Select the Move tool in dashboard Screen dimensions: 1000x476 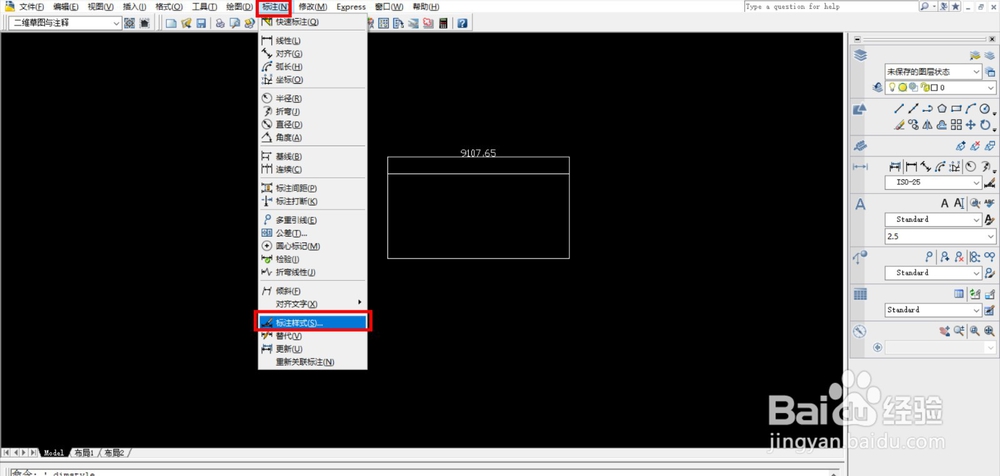click(970, 125)
